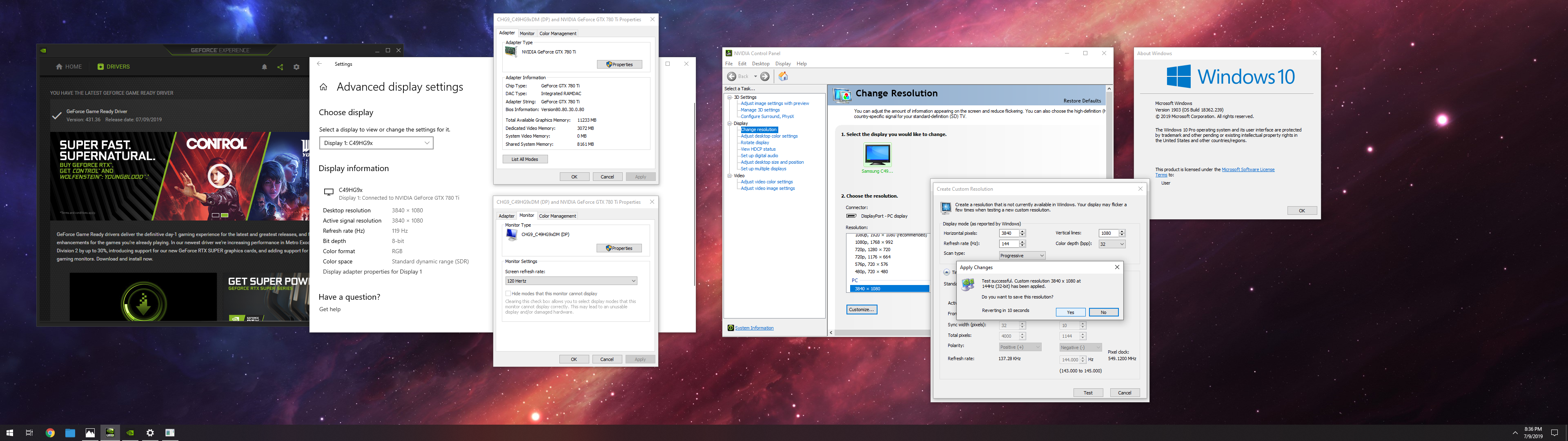The width and height of the screenshot is (1568, 441).
Task: Open the File menu in NVIDIA Control Panel
Action: 728,64
